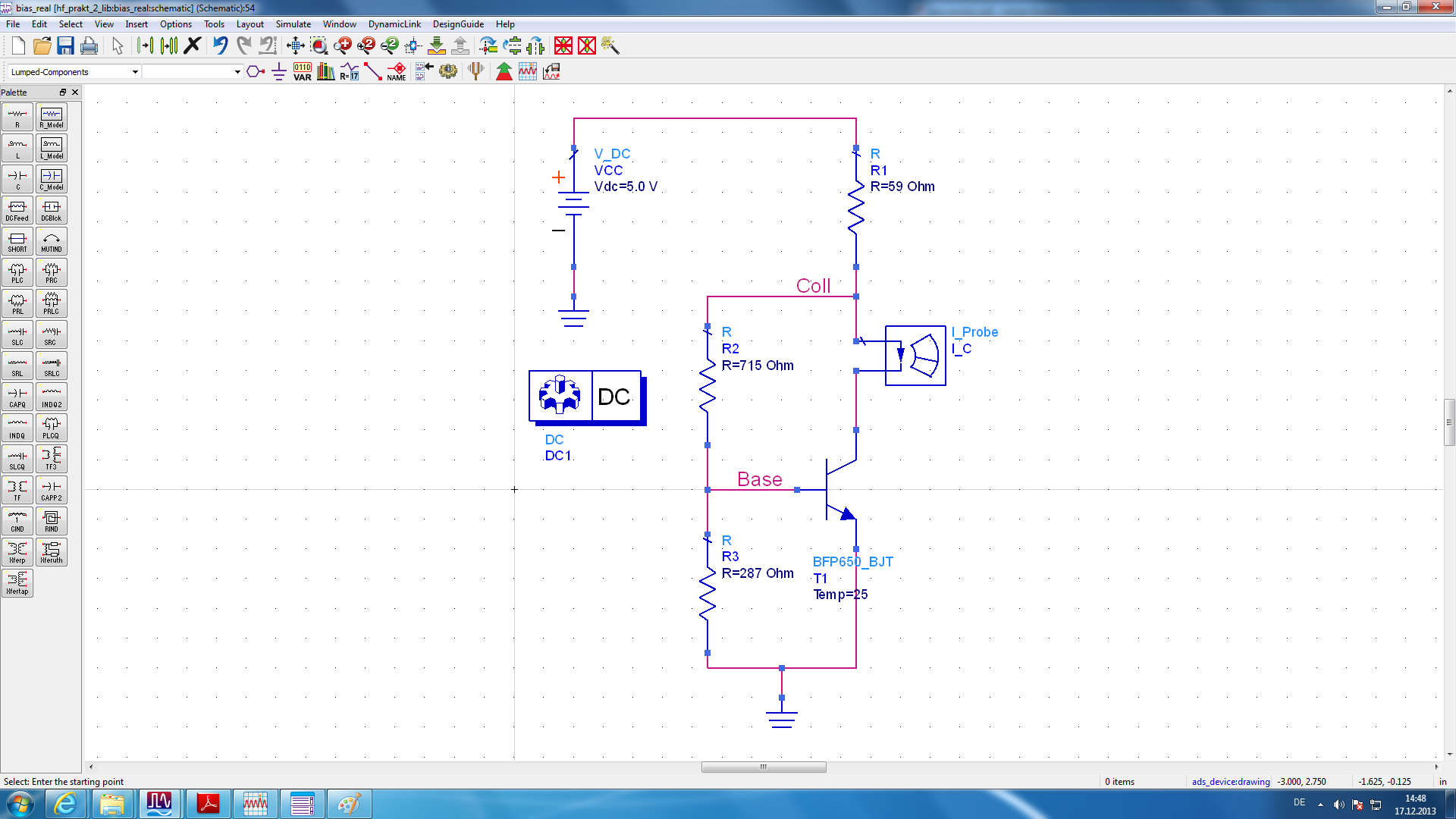
Task: Activate the selection pointer (End Command) tool
Action: [x=118, y=46]
